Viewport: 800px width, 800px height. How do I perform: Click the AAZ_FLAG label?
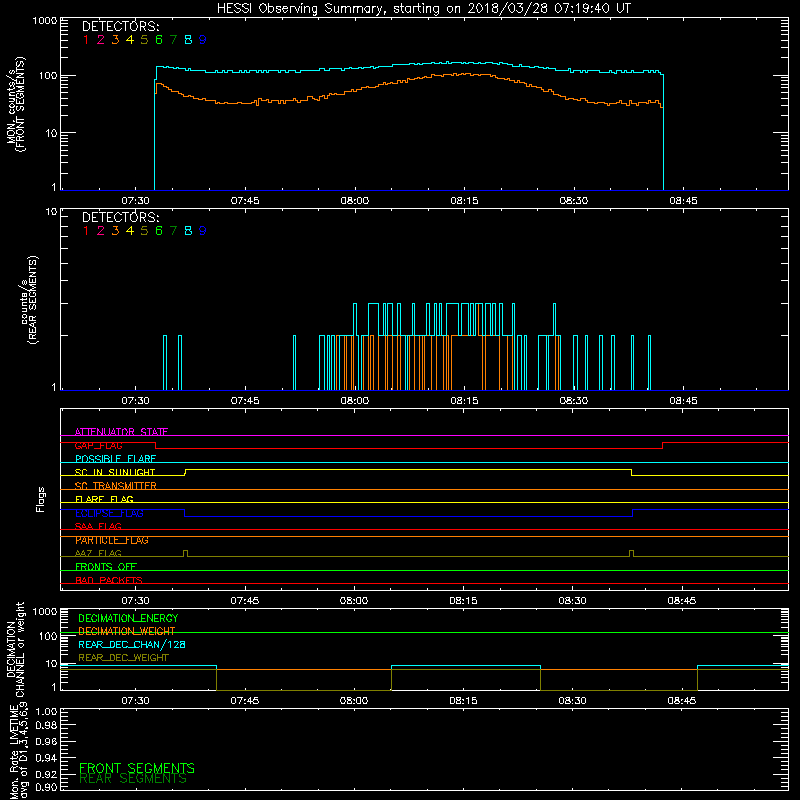click(x=98, y=553)
